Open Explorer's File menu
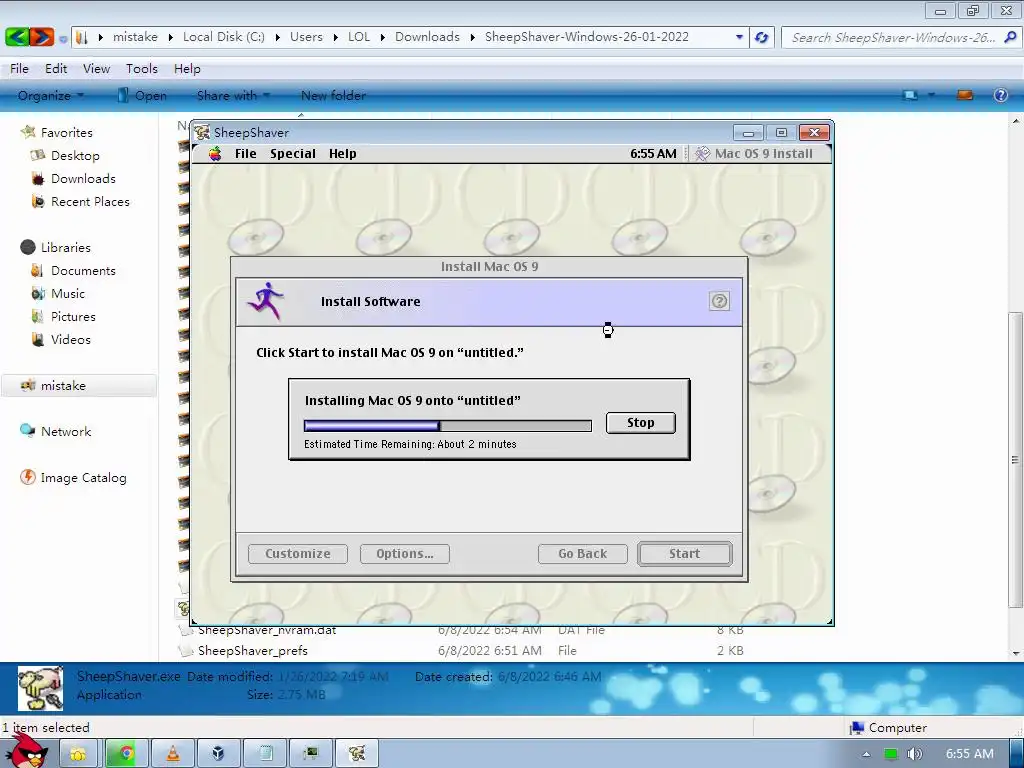 pyautogui.click(x=19, y=69)
